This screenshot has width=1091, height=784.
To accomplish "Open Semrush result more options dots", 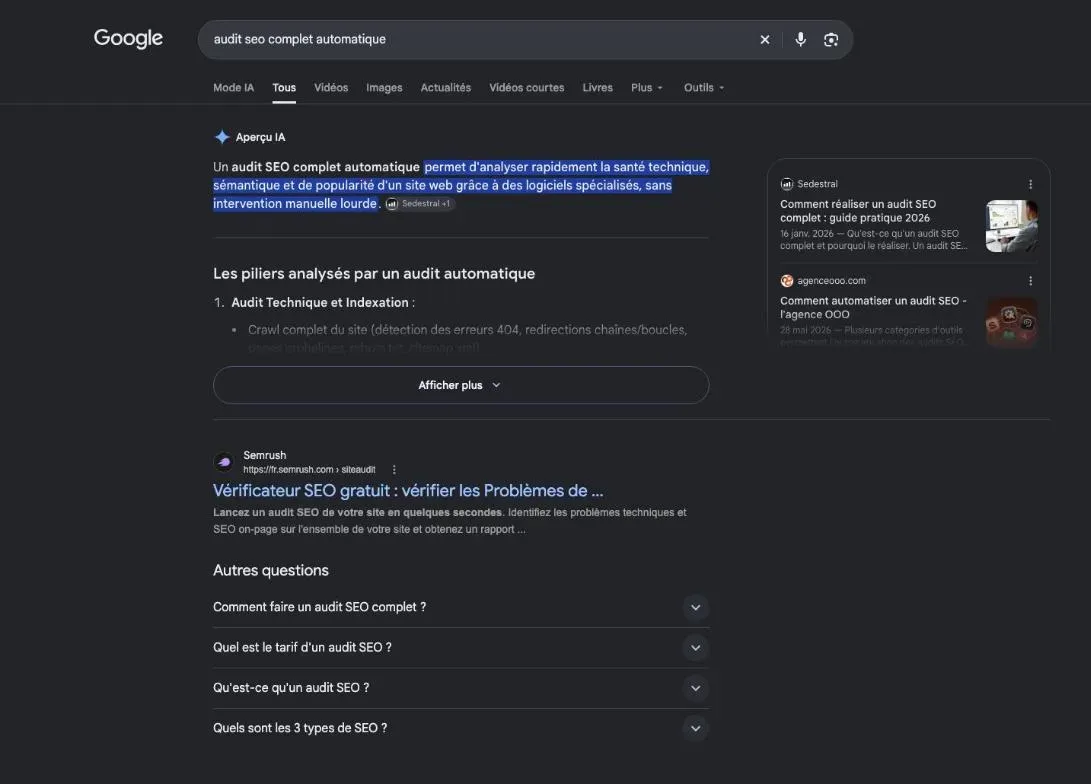I will pyautogui.click(x=394, y=470).
